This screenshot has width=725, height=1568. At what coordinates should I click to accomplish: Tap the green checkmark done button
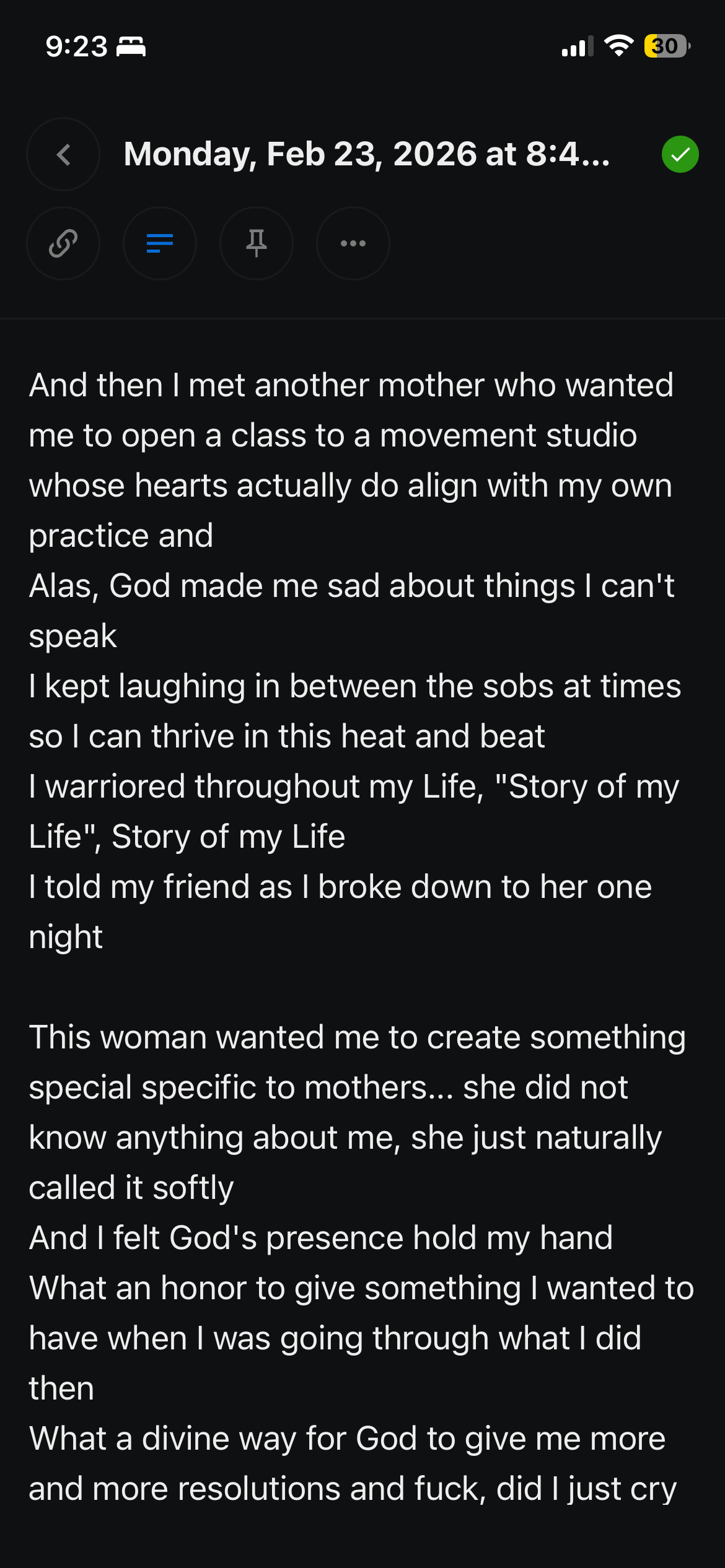(x=680, y=154)
